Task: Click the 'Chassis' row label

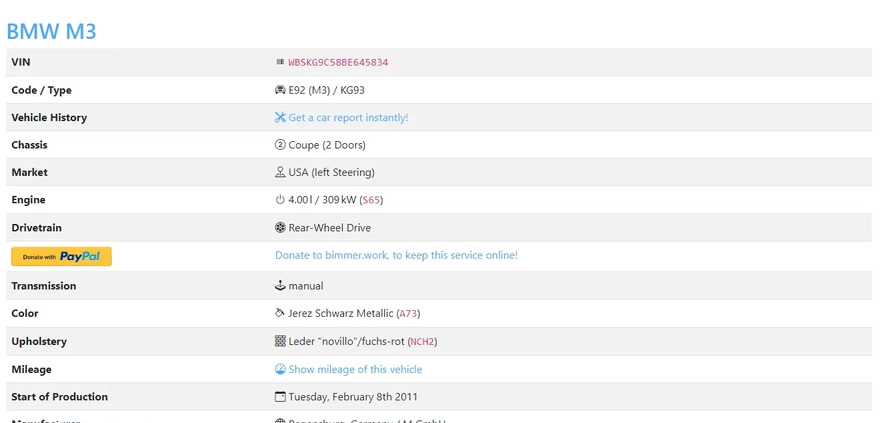Action: [x=29, y=145]
